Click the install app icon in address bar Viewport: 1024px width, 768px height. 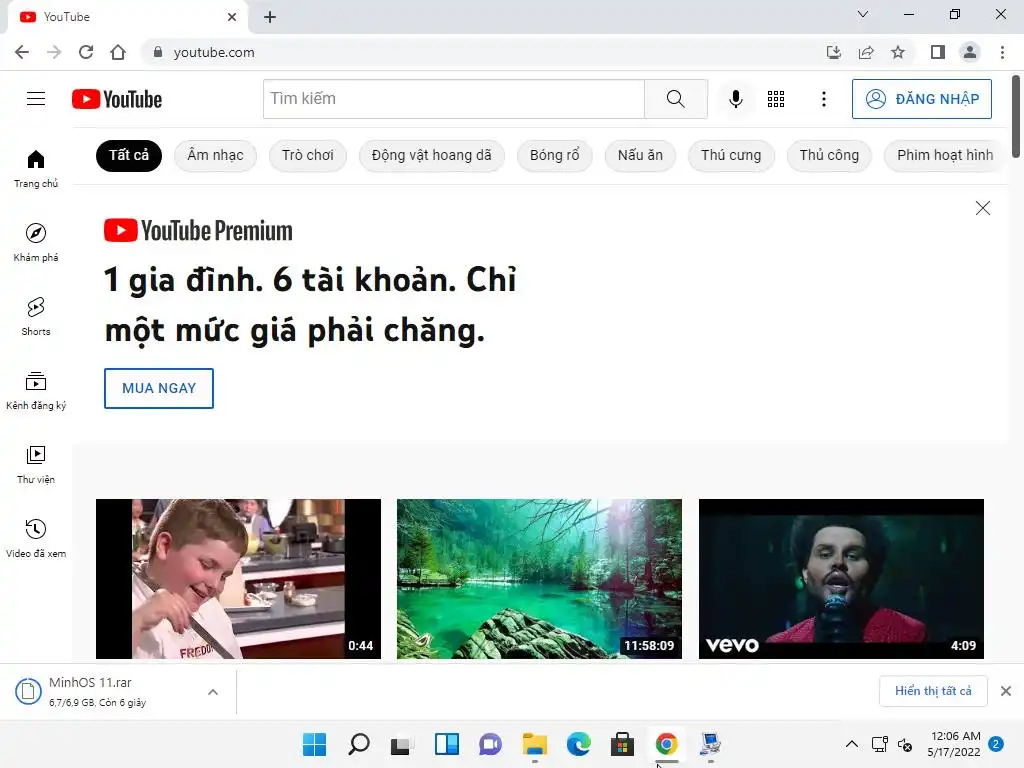click(x=833, y=52)
